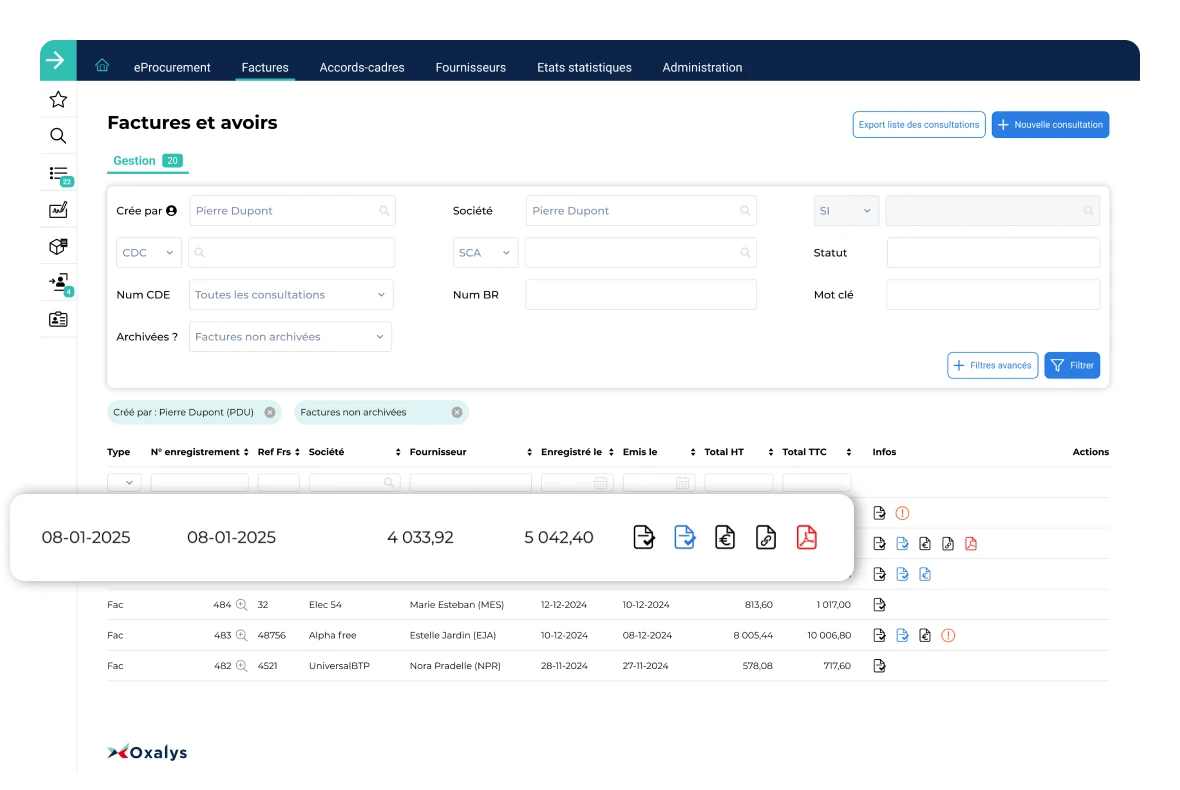The width and height of the screenshot is (1180, 790).
Task: Select the Gestion tab
Action: pos(148,161)
